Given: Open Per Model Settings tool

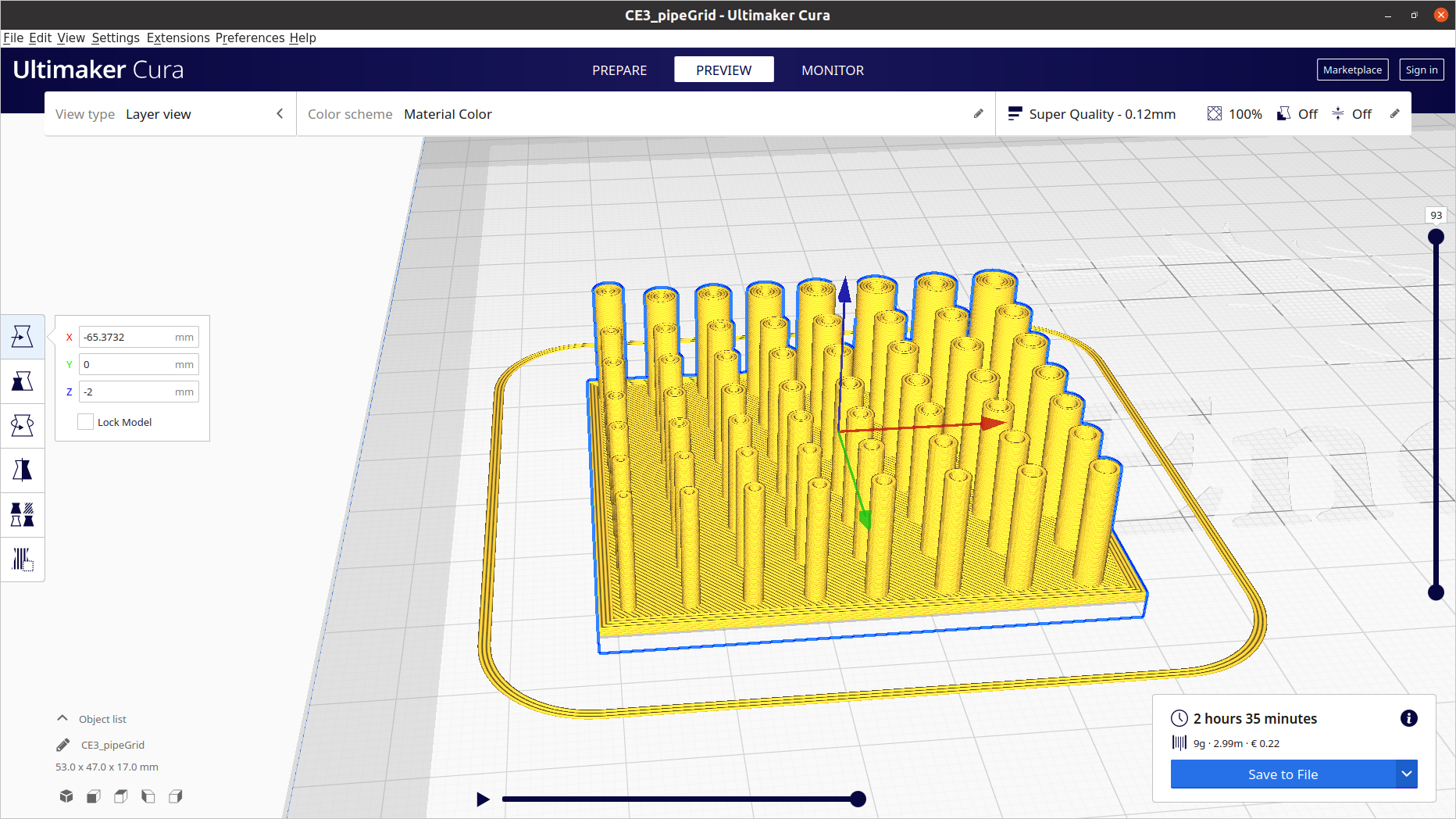Looking at the screenshot, I should (x=22, y=515).
